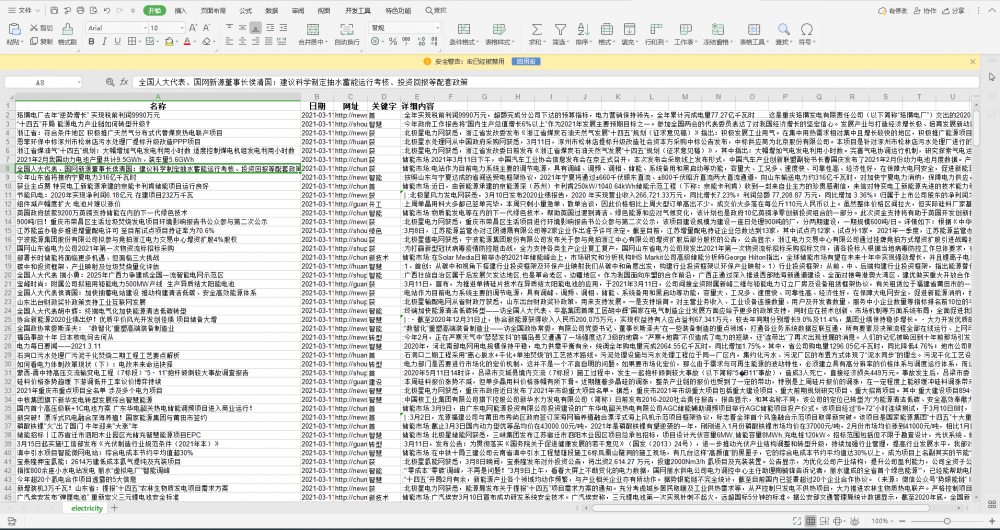Undo the last action
Viewport: 1000px width, 530px height.
click(x=106, y=11)
